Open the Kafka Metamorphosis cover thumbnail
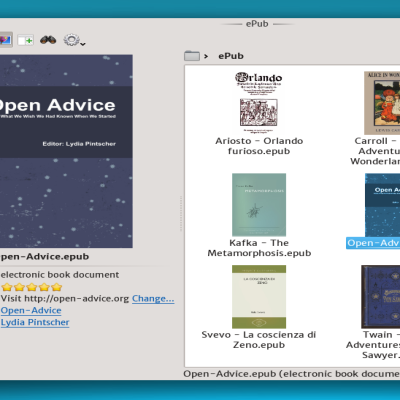Image resolution: width=400 pixels, height=400 pixels. 259,204
